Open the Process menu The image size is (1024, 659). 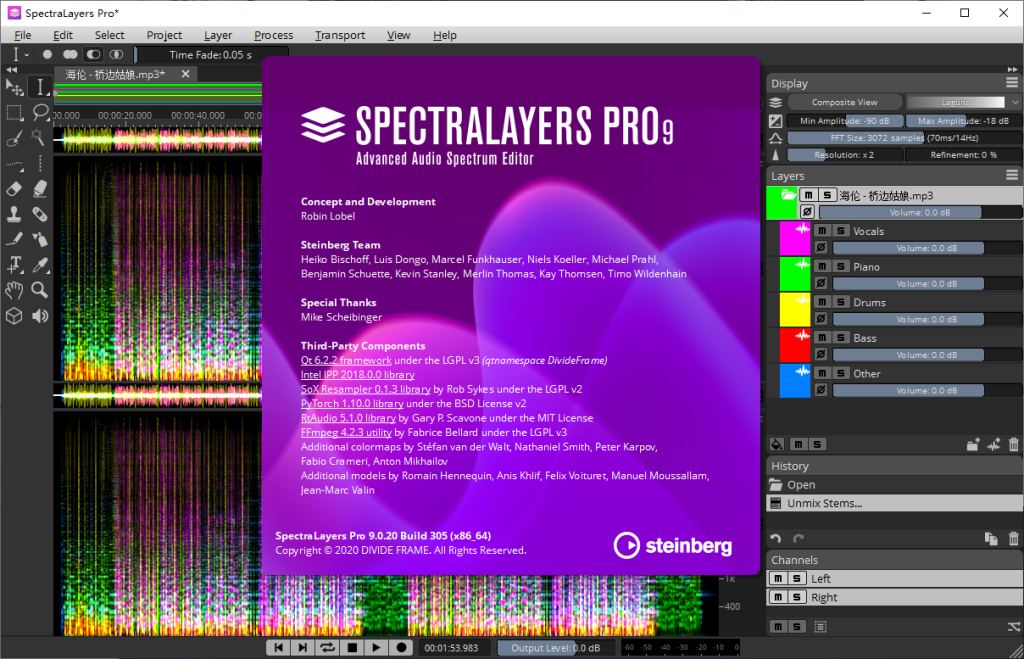point(274,35)
